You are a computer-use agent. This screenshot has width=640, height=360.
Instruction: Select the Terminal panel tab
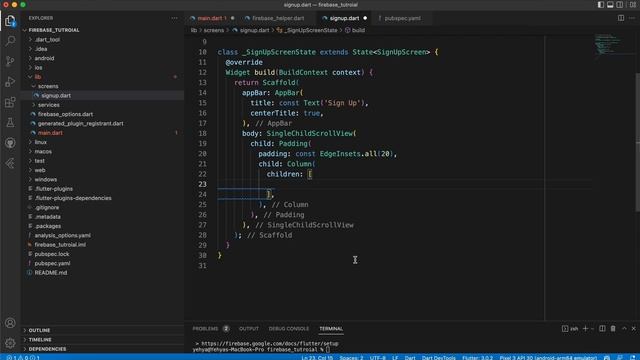point(331,329)
